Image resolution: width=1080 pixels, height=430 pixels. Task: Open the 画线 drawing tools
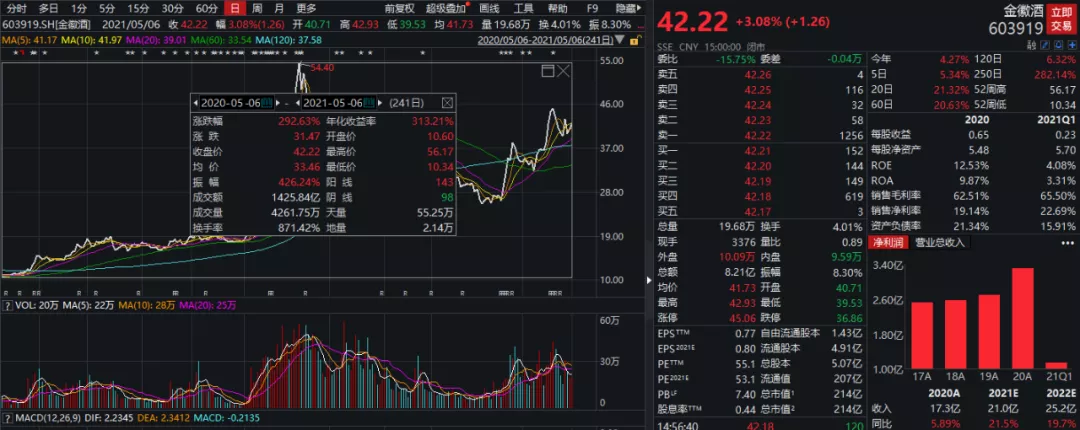click(x=488, y=9)
